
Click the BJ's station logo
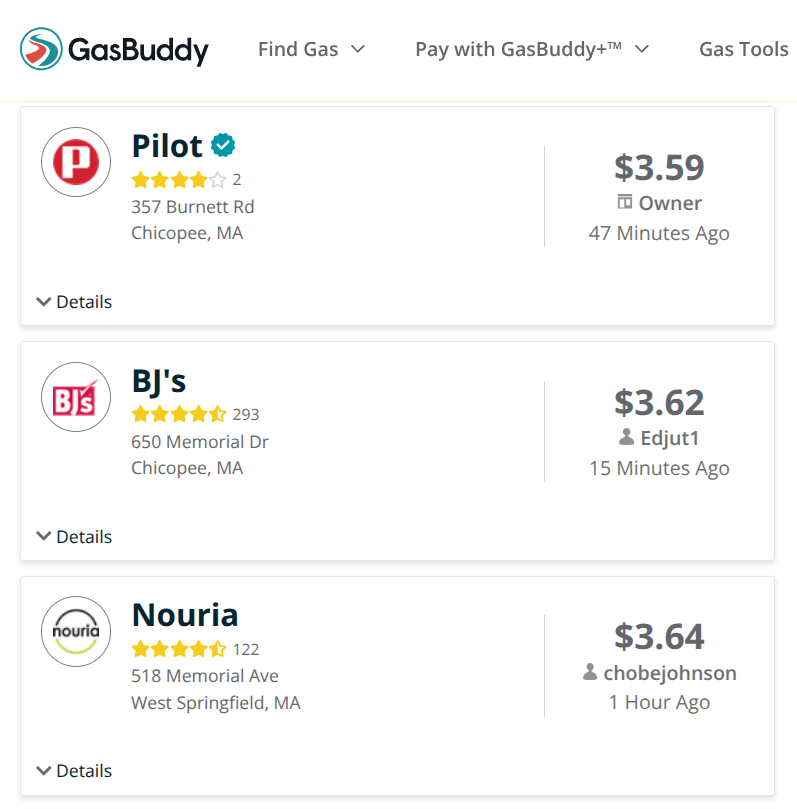(76, 397)
